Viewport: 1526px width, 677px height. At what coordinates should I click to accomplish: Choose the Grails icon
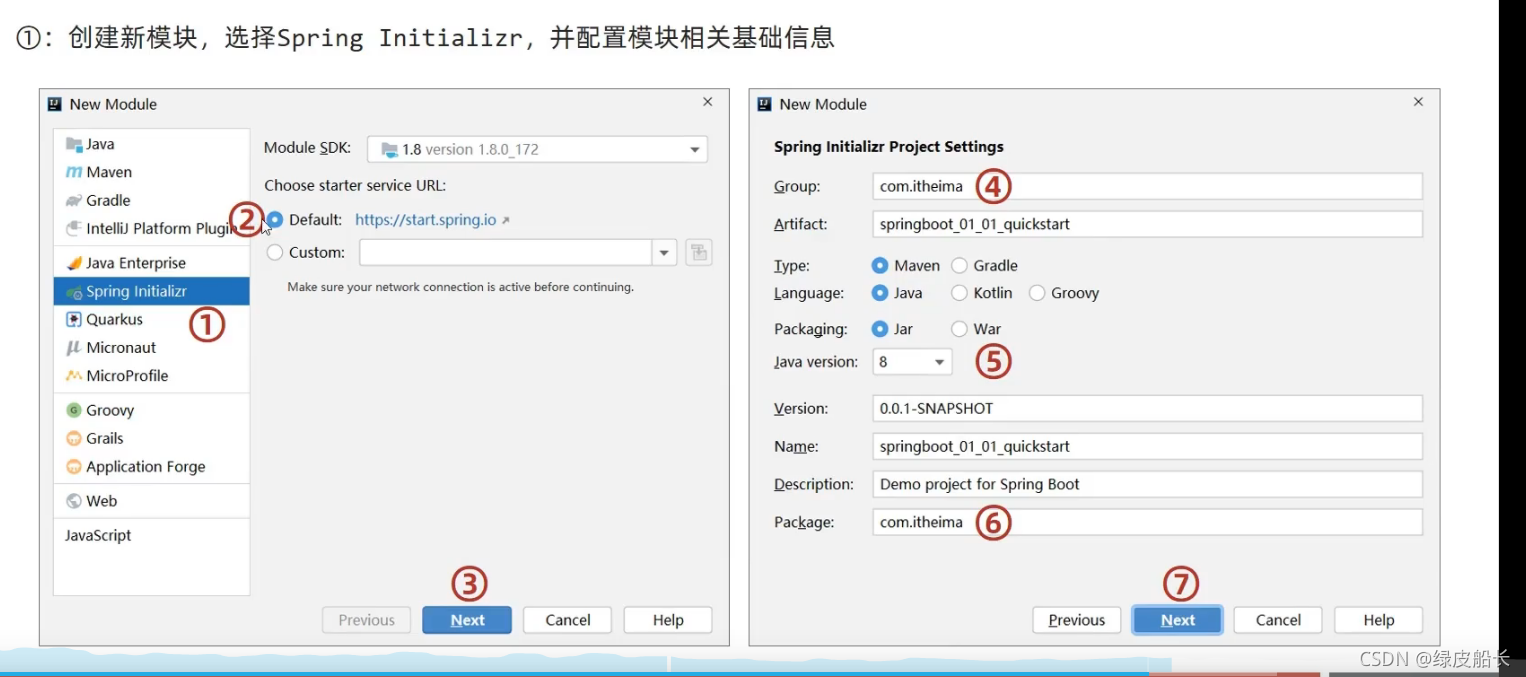(74, 438)
